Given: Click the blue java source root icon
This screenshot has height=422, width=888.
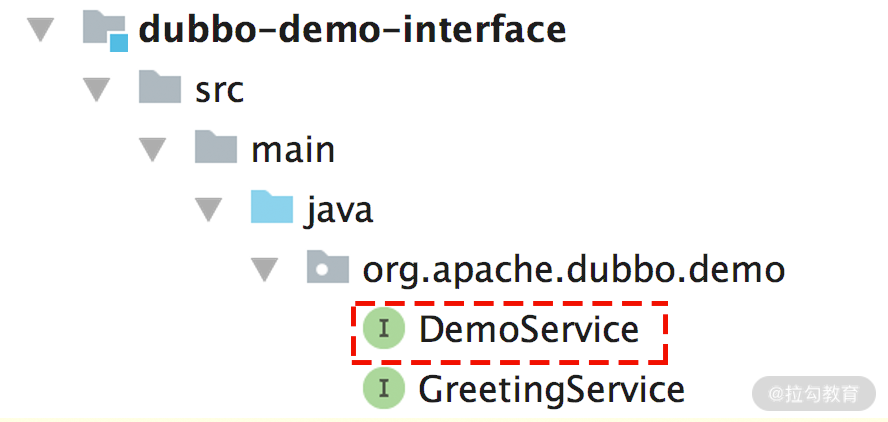Looking at the screenshot, I should 272,209.
